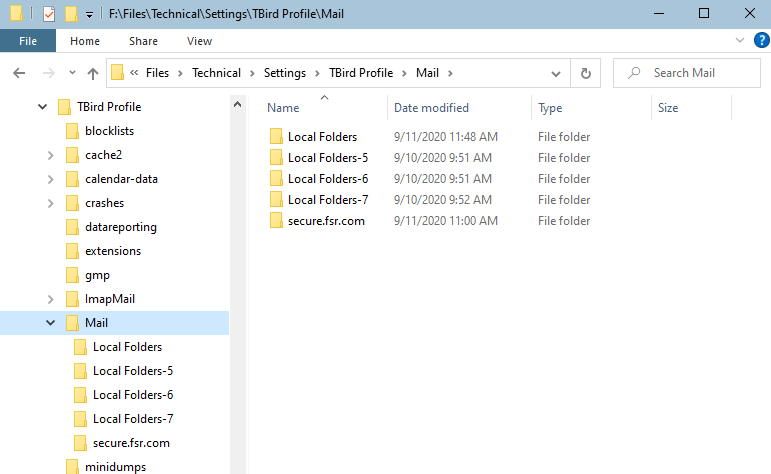Refresh the folder with the refresh icon
This screenshot has width=771, height=474.
(x=586, y=74)
